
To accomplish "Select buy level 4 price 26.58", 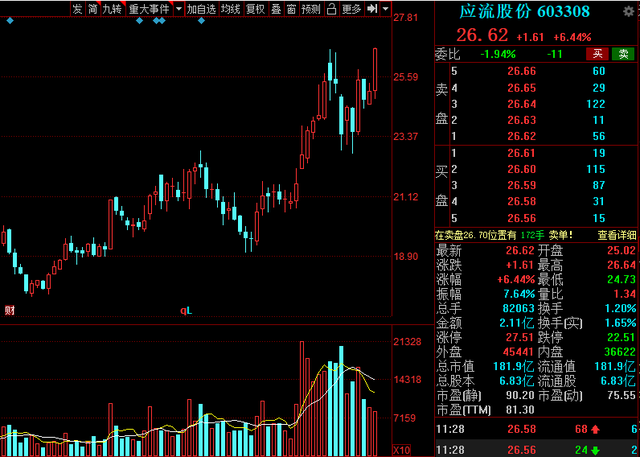I will pyautogui.click(x=522, y=201).
